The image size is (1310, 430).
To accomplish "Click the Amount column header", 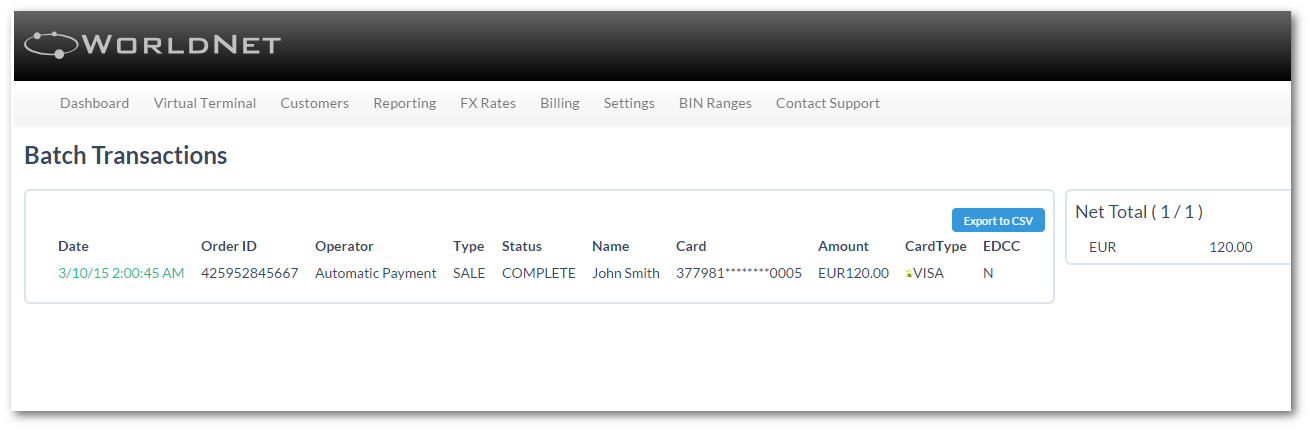I will [x=843, y=246].
